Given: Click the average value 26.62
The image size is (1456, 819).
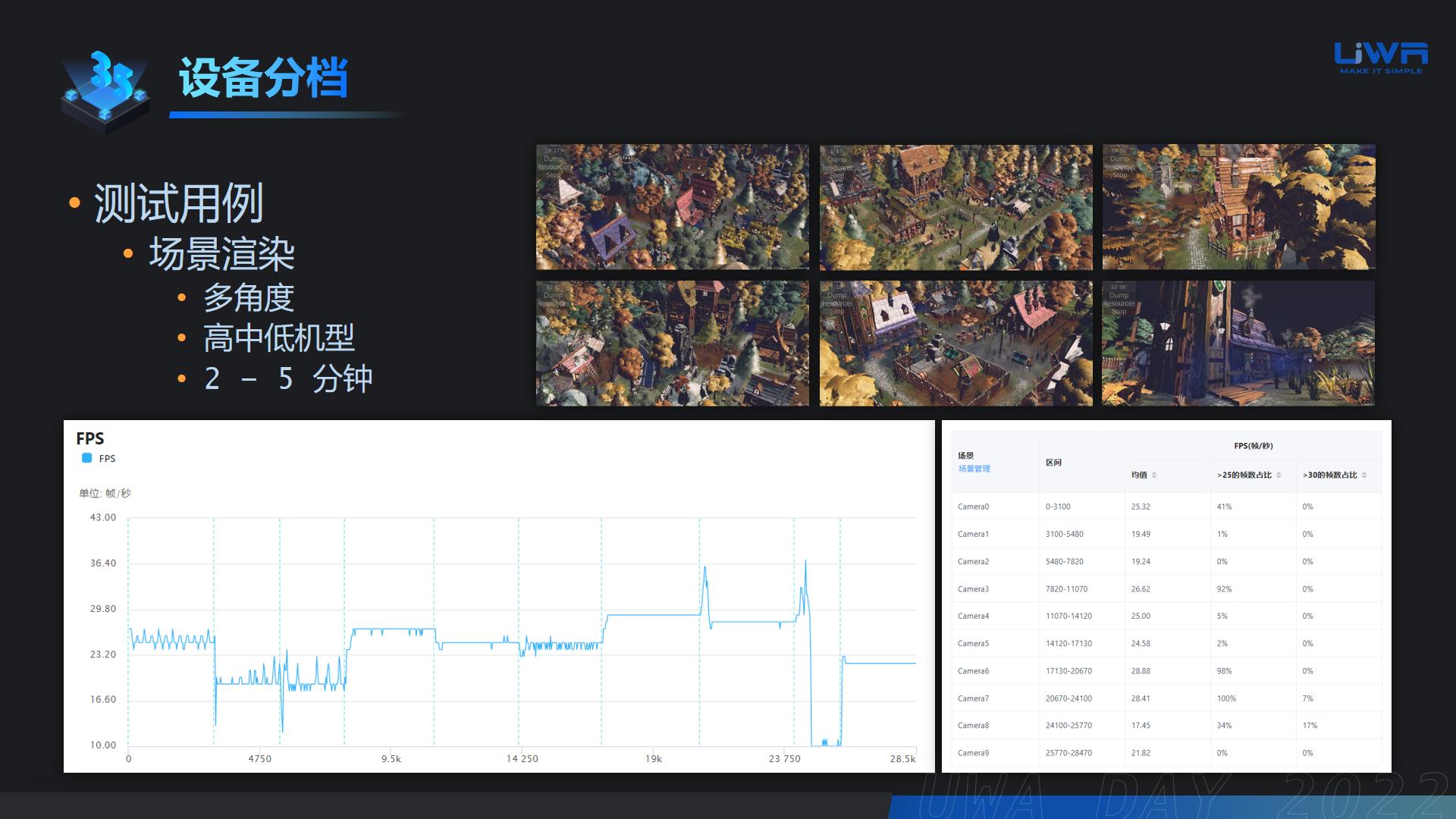Looking at the screenshot, I should click(x=1141, y=589).
